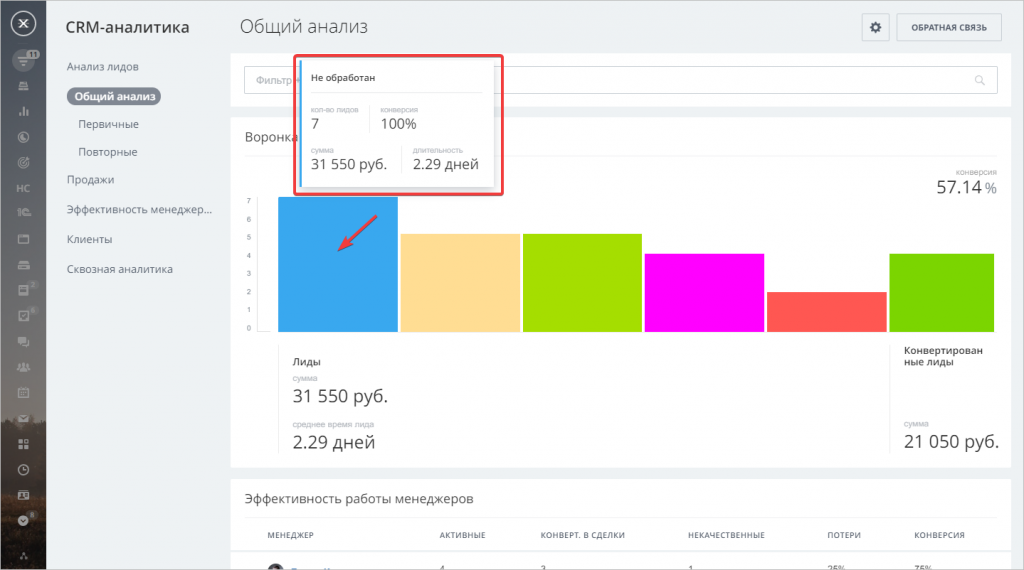Screen dimensions: 1024x570
Task: Click the target goal icon in sidebar
Action: [x=23, y=162]
